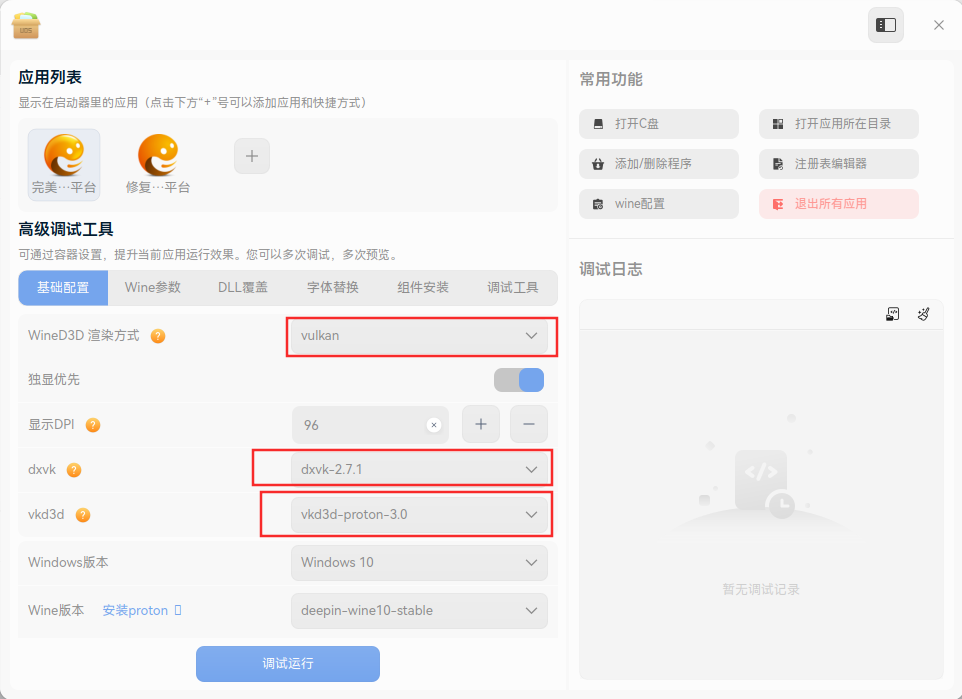Toggle the 独显优先 switch

click(x=519, y=380)
